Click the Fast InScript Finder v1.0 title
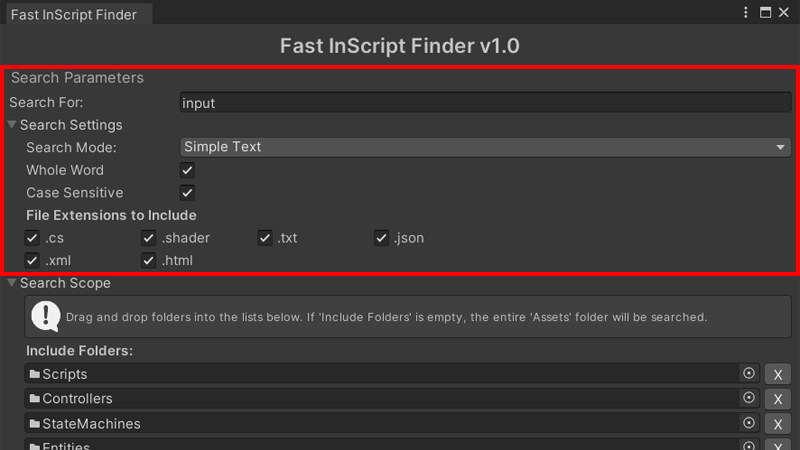Screen dimensions: 800x450 tap(399, 46)
